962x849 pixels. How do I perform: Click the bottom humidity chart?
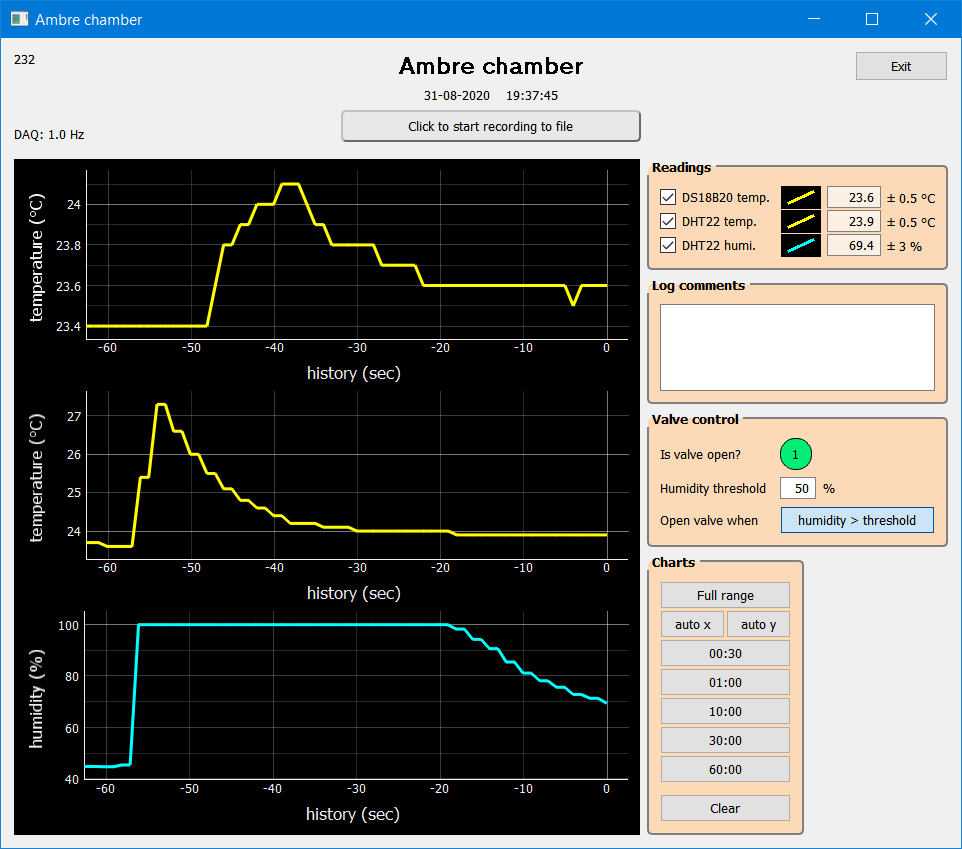[357, 695]
